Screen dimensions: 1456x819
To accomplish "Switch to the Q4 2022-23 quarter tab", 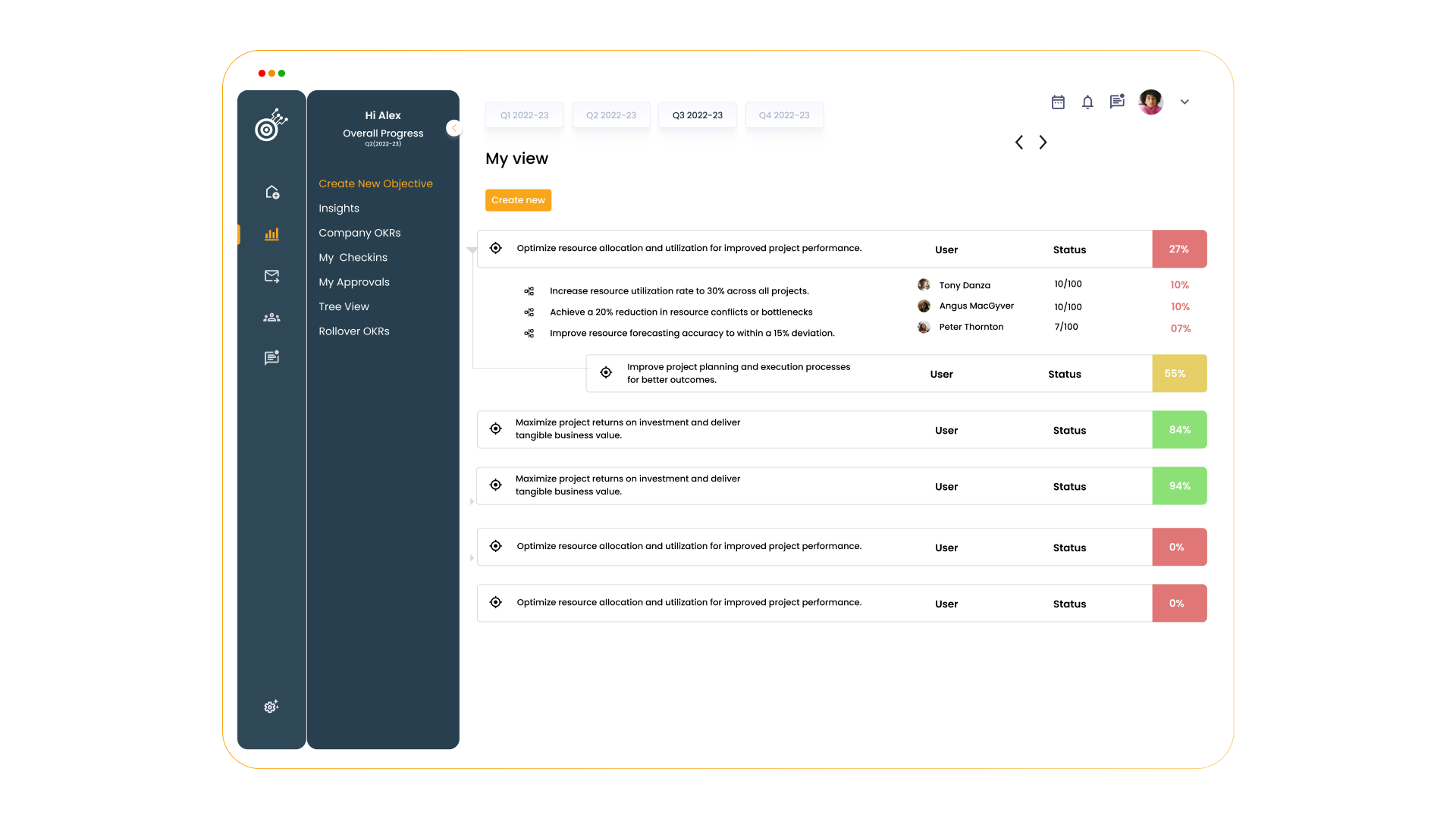I will coord(784,115).
